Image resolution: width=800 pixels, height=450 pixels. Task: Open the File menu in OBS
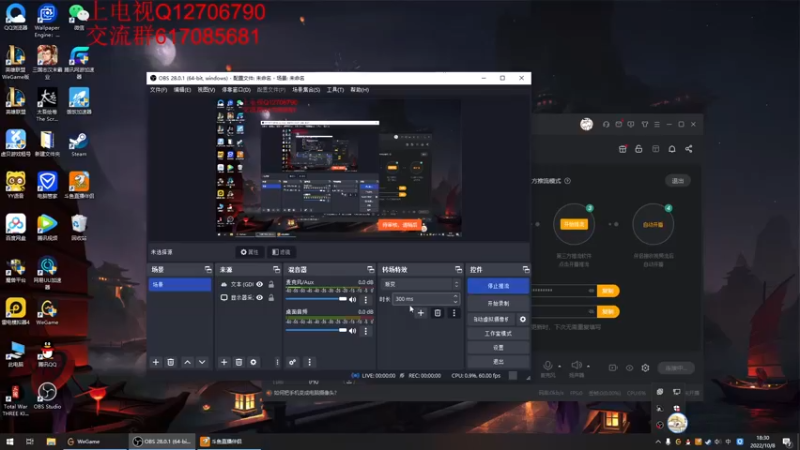[158, 90]
